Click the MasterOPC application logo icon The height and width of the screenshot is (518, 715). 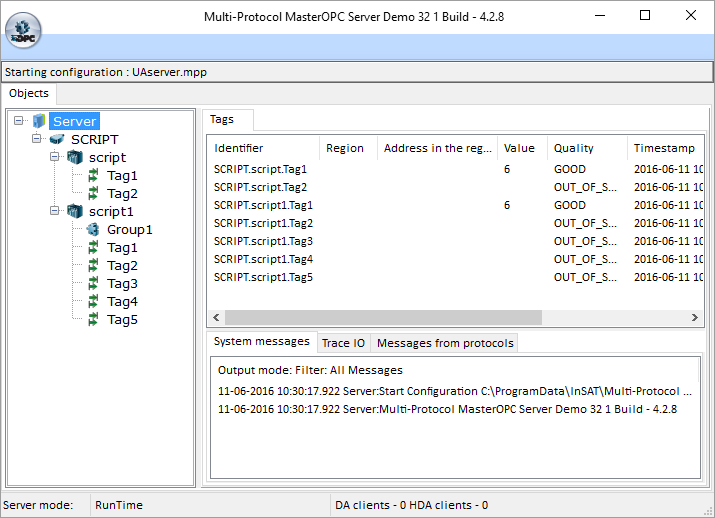click(x=23, y=31)
